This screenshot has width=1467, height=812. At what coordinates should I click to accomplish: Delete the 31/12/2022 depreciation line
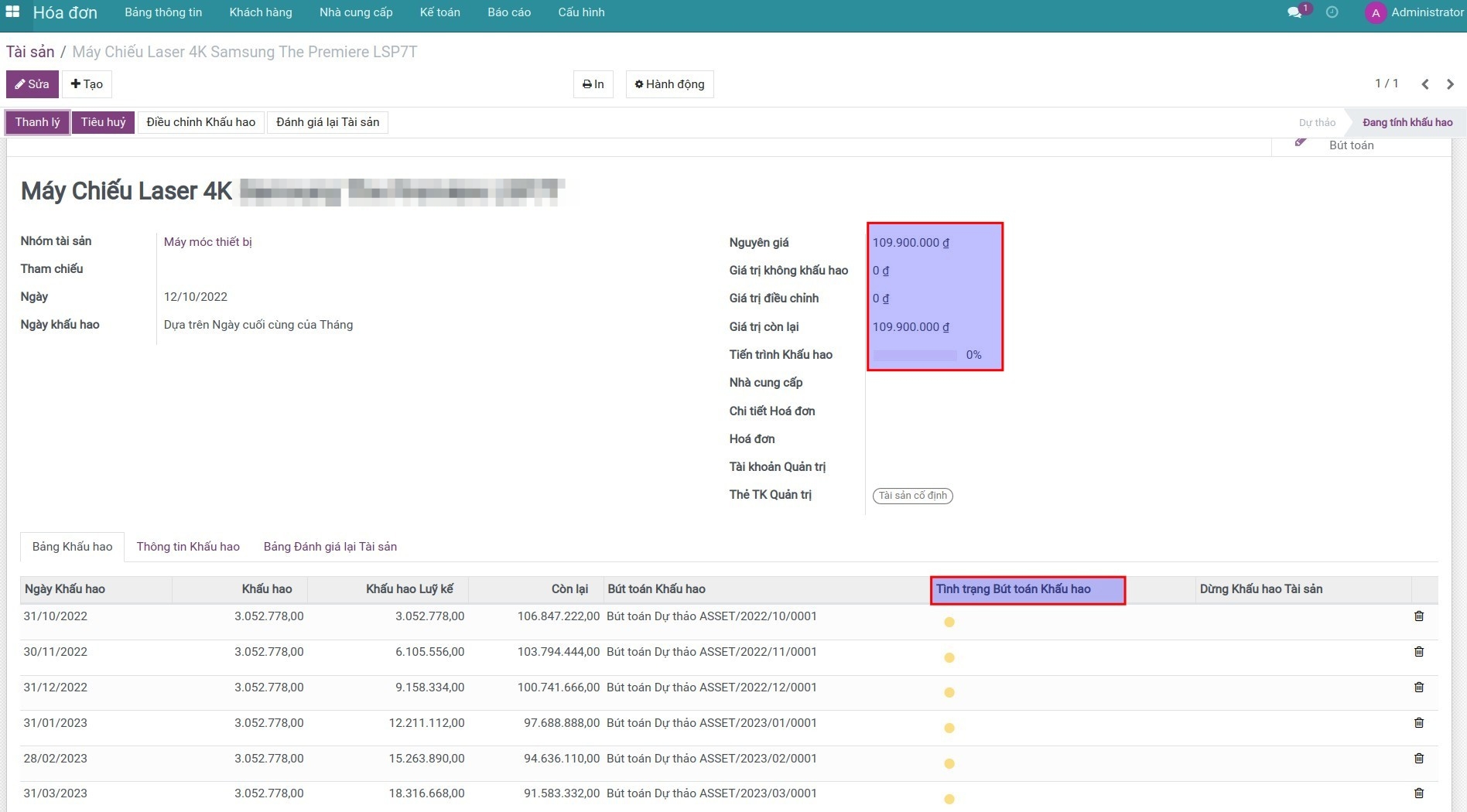pos(1419,687)
